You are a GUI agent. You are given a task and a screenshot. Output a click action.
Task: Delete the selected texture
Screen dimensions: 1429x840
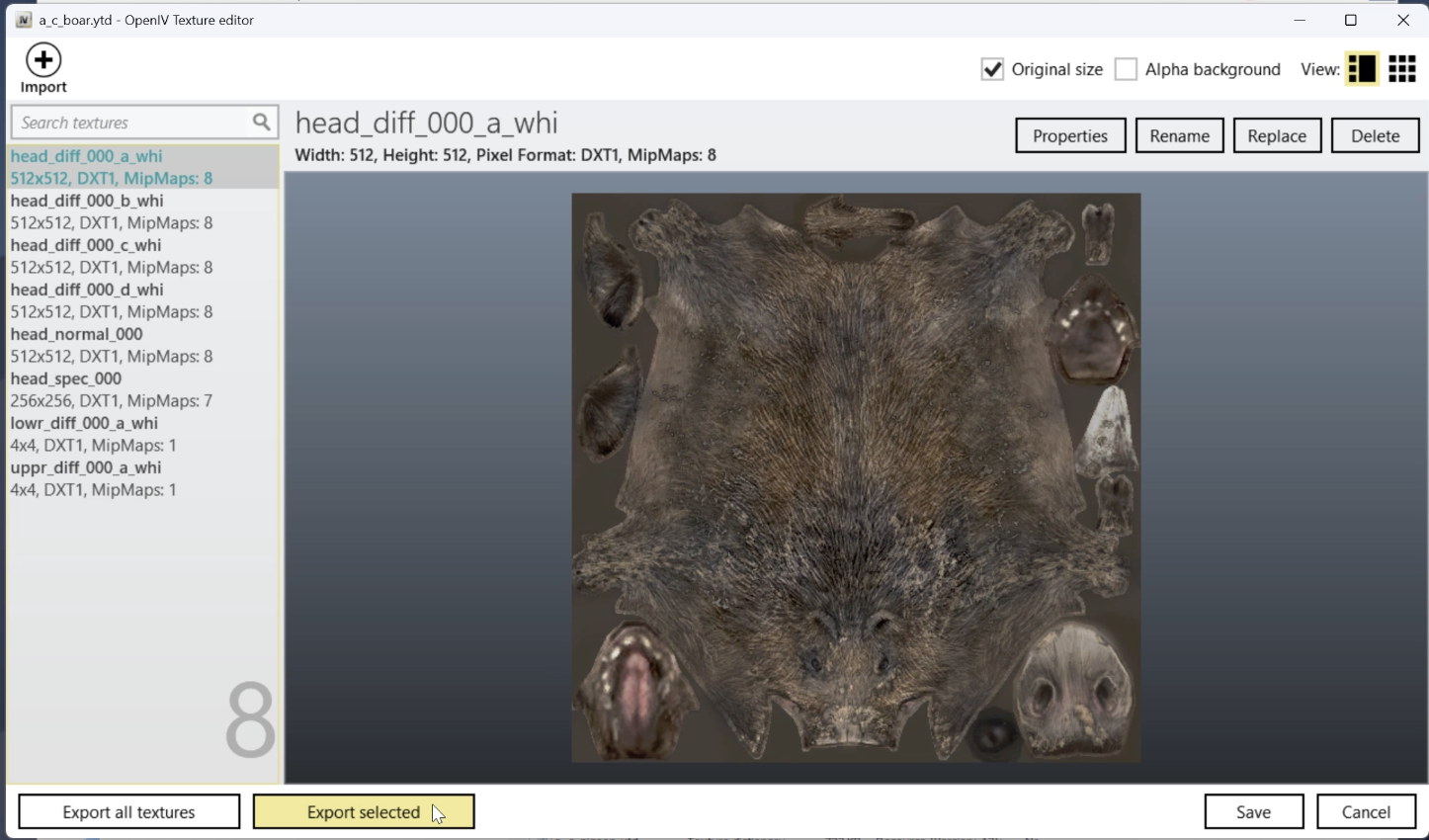[1375, 136]
